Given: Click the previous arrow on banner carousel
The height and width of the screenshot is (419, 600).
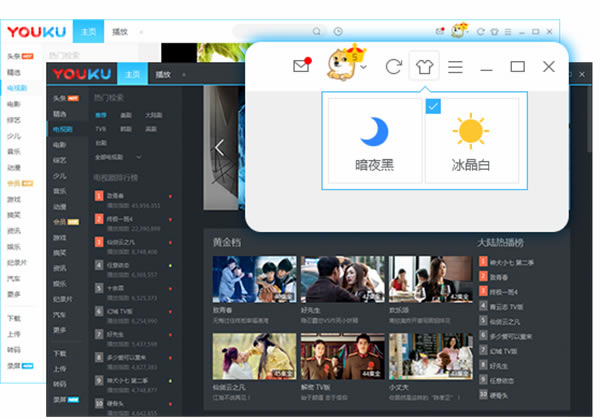Looking at the screenshot, I should pos(220,148).
